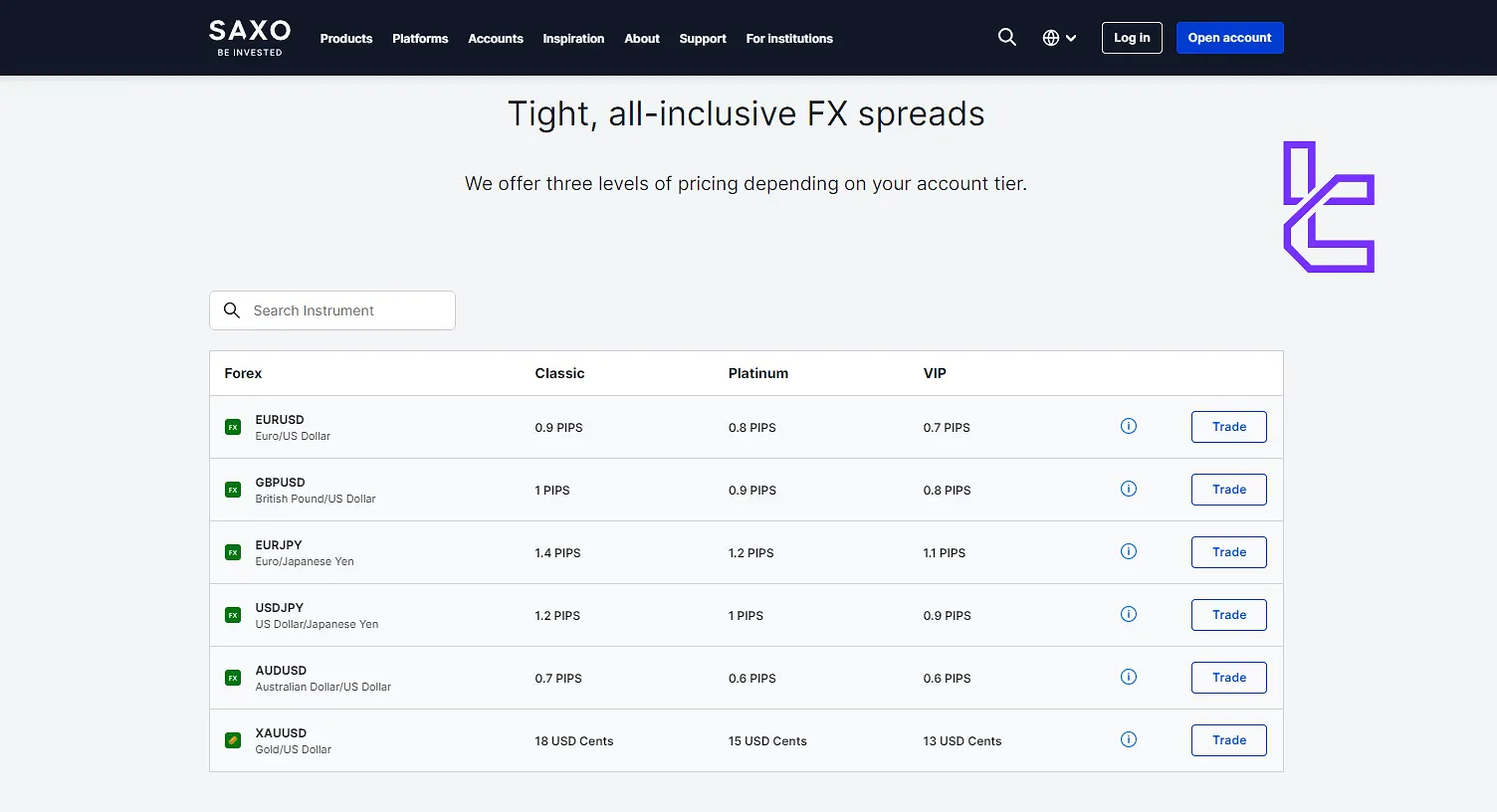Click XAUUSD VIP 13 USD Cents
This screenshot has height=812, width=1497.
[x=962, y=741]
